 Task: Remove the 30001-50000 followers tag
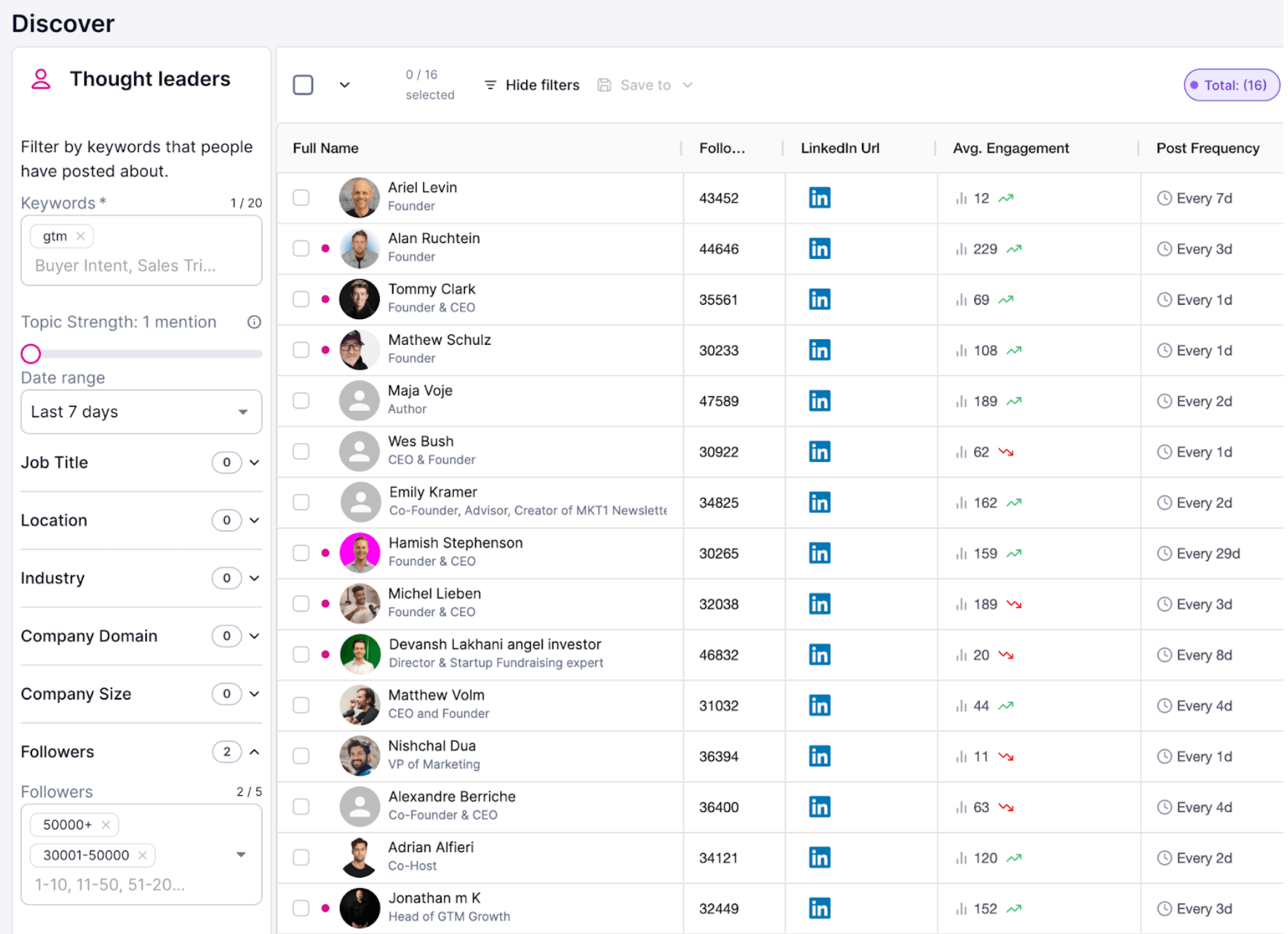142,855
